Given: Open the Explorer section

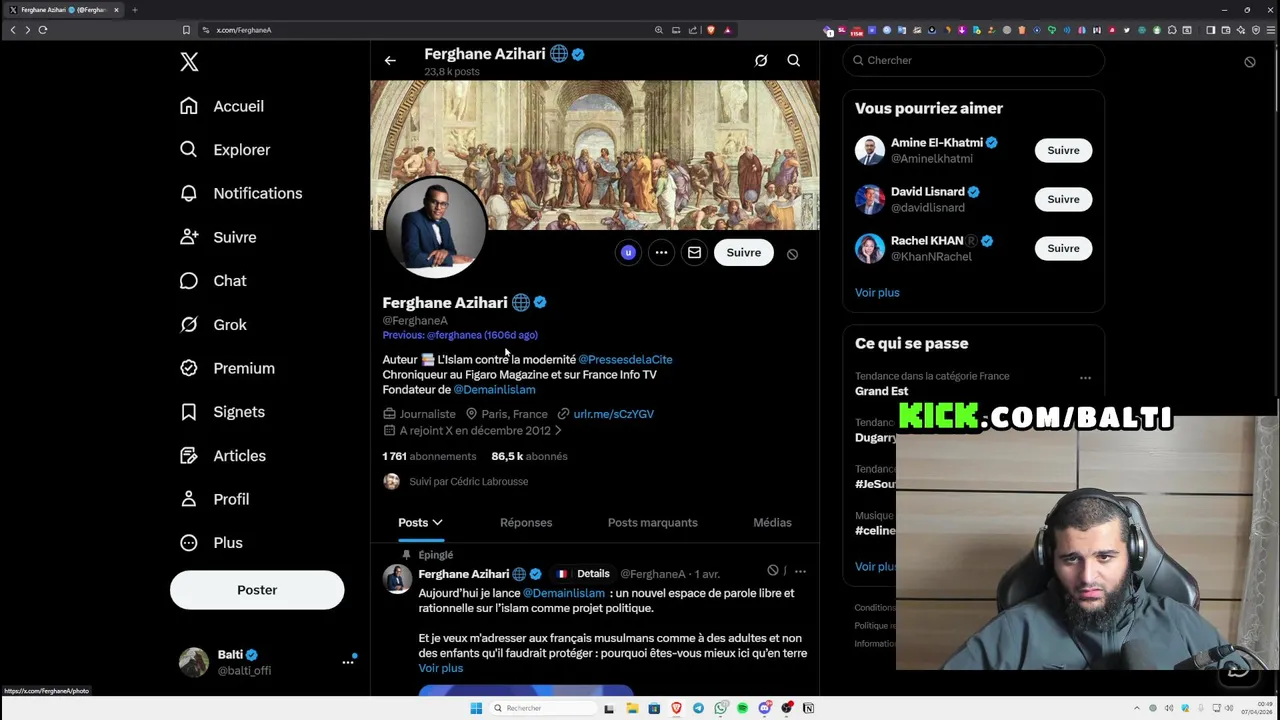Looking at the screenshot, I should pyautogui.click(x=225, y=150).
